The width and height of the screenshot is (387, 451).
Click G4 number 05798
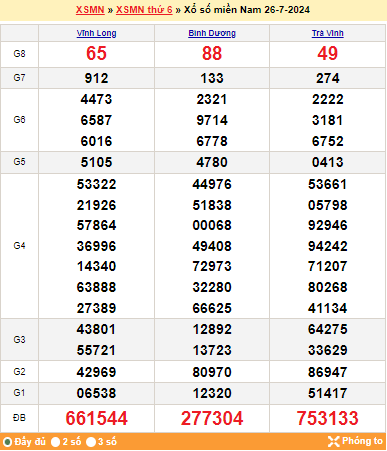pos(328,205)
